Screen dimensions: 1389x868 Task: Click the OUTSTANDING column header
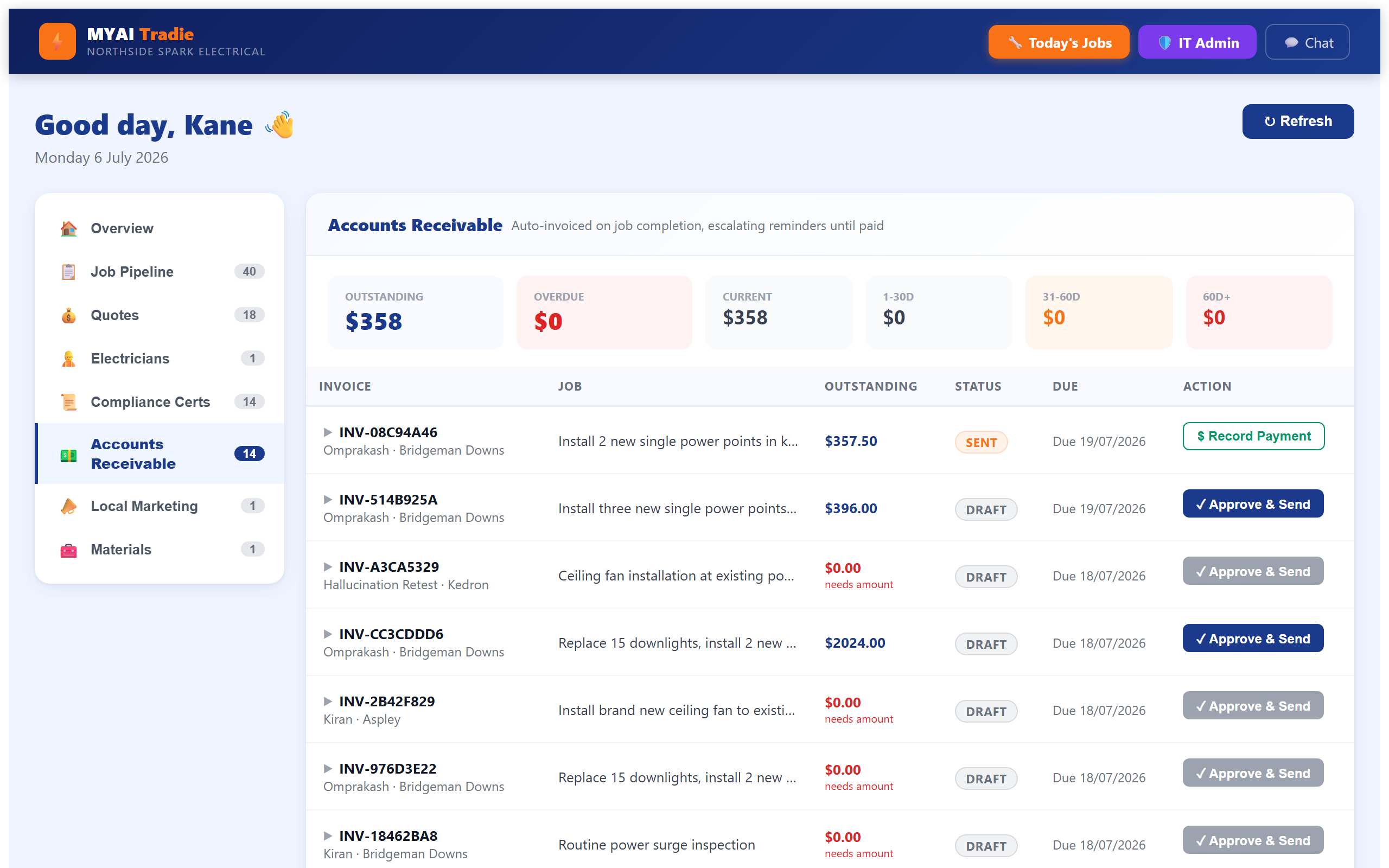click(x=871, y=386)
